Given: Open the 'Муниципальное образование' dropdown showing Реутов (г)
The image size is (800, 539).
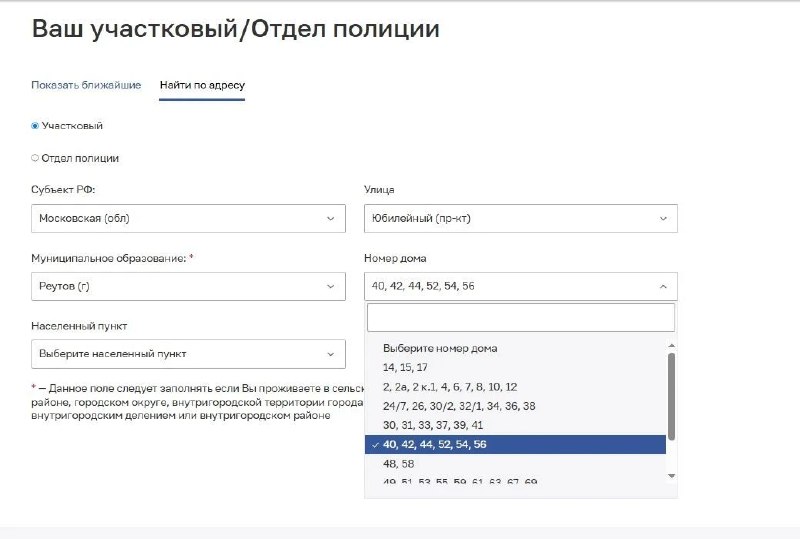Looking at the screenshot, I should coord(188,286).
